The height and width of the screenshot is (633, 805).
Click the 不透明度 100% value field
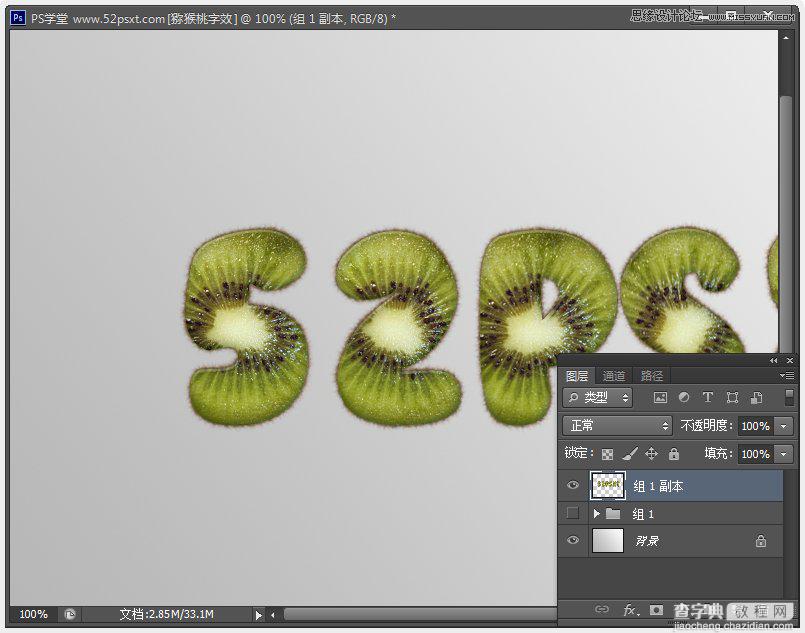tap(756, 426)
